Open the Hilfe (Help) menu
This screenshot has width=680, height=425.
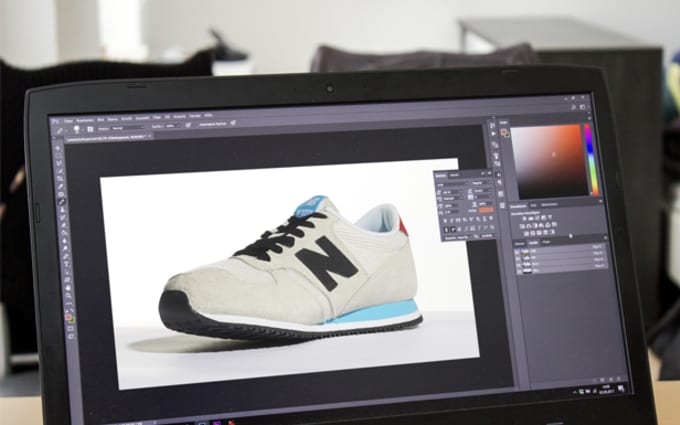(x=208, y=116)
